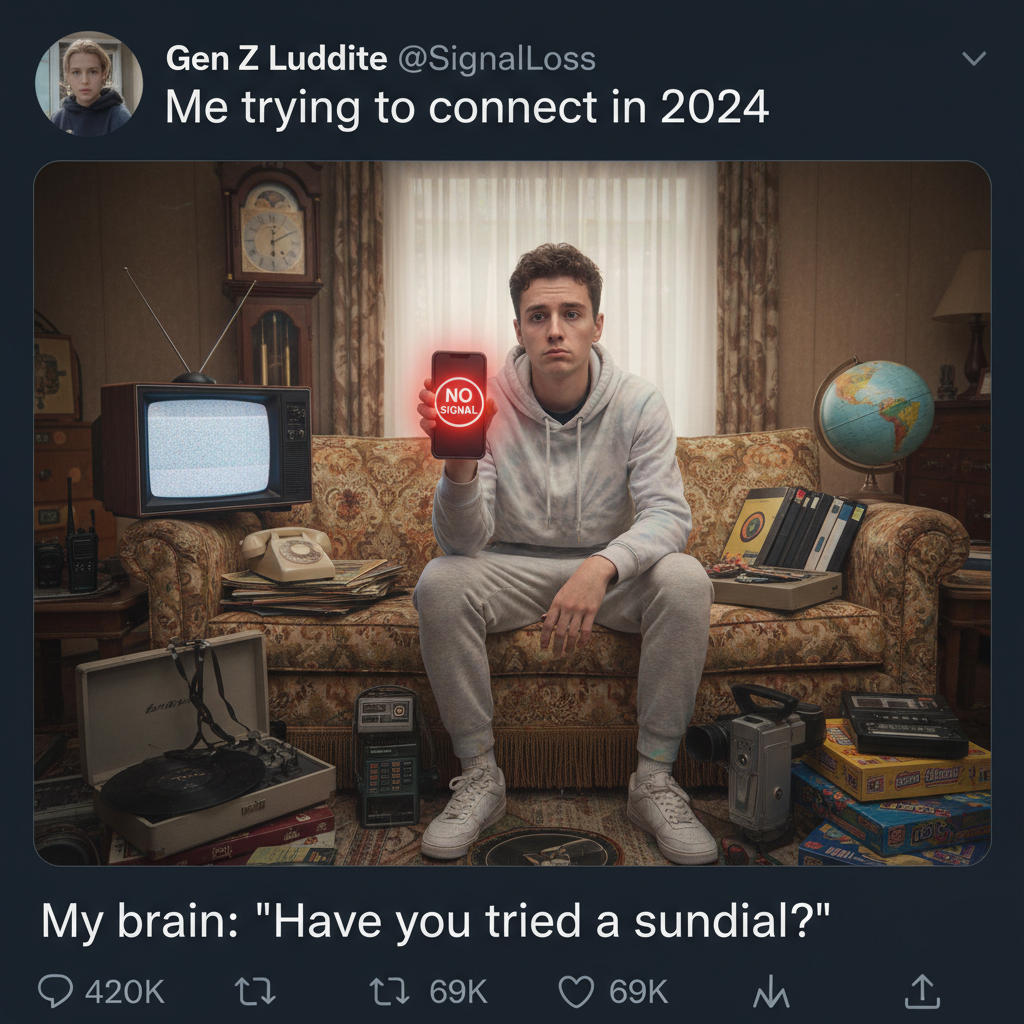Click the static TV screen in photo

[208, 448]
